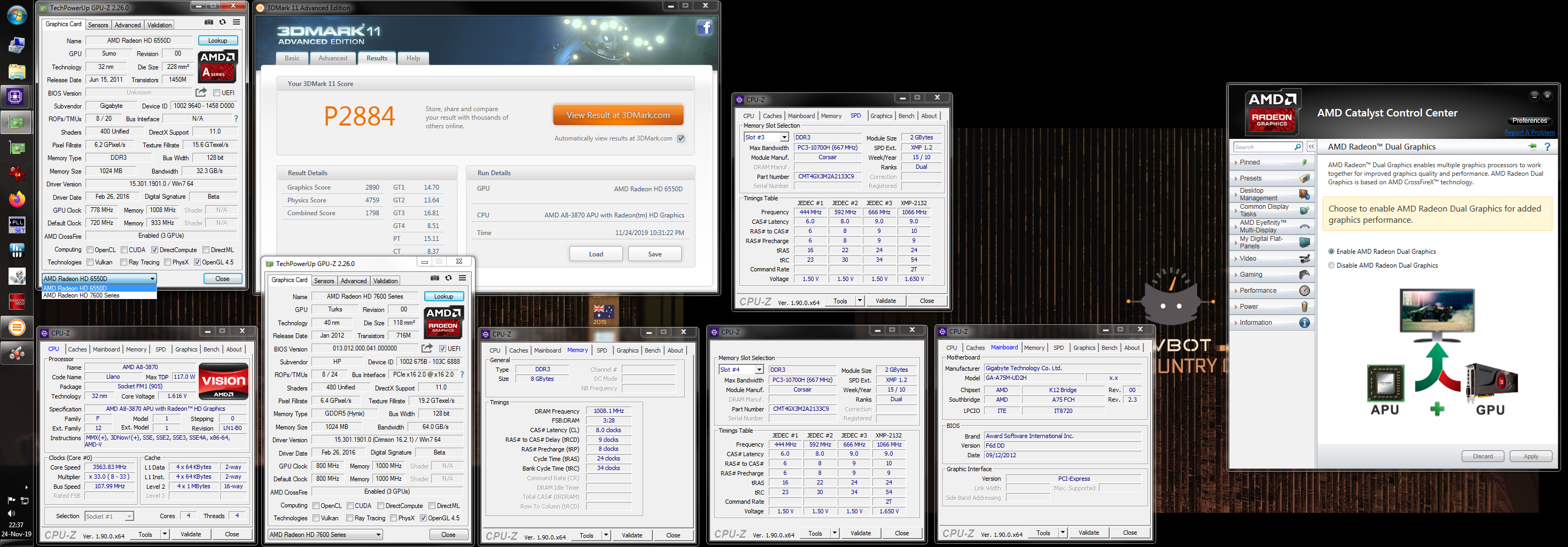The image size is (1568, 547).
Task: Click the system tray volume icon
Action: [11, 513]
